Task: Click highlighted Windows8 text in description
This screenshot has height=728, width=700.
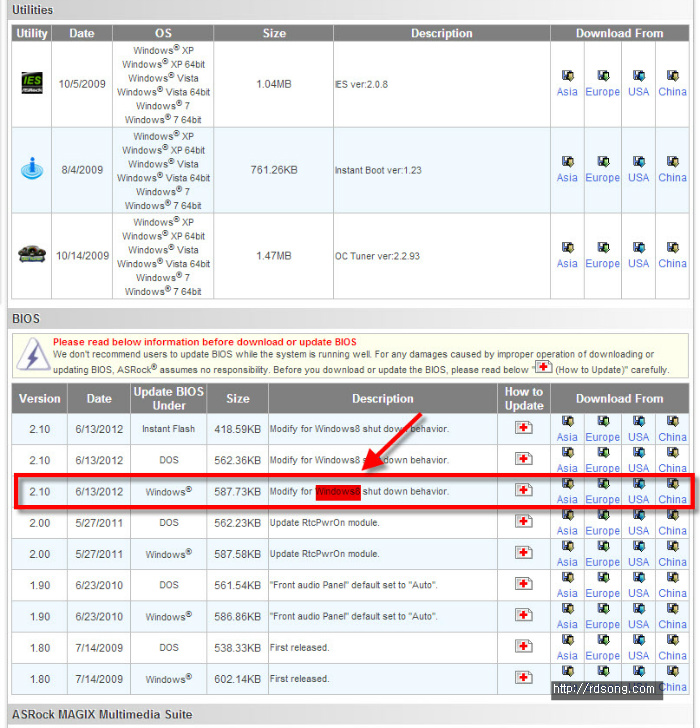Action: [337, 491]
